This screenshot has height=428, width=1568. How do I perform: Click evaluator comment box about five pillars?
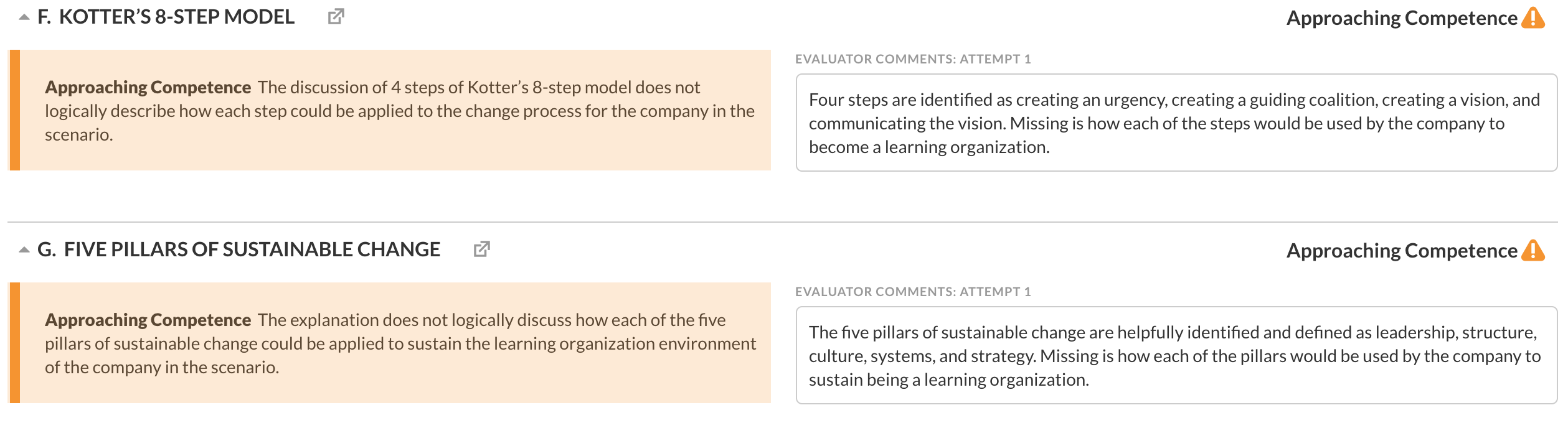[x=1176, y=355]
